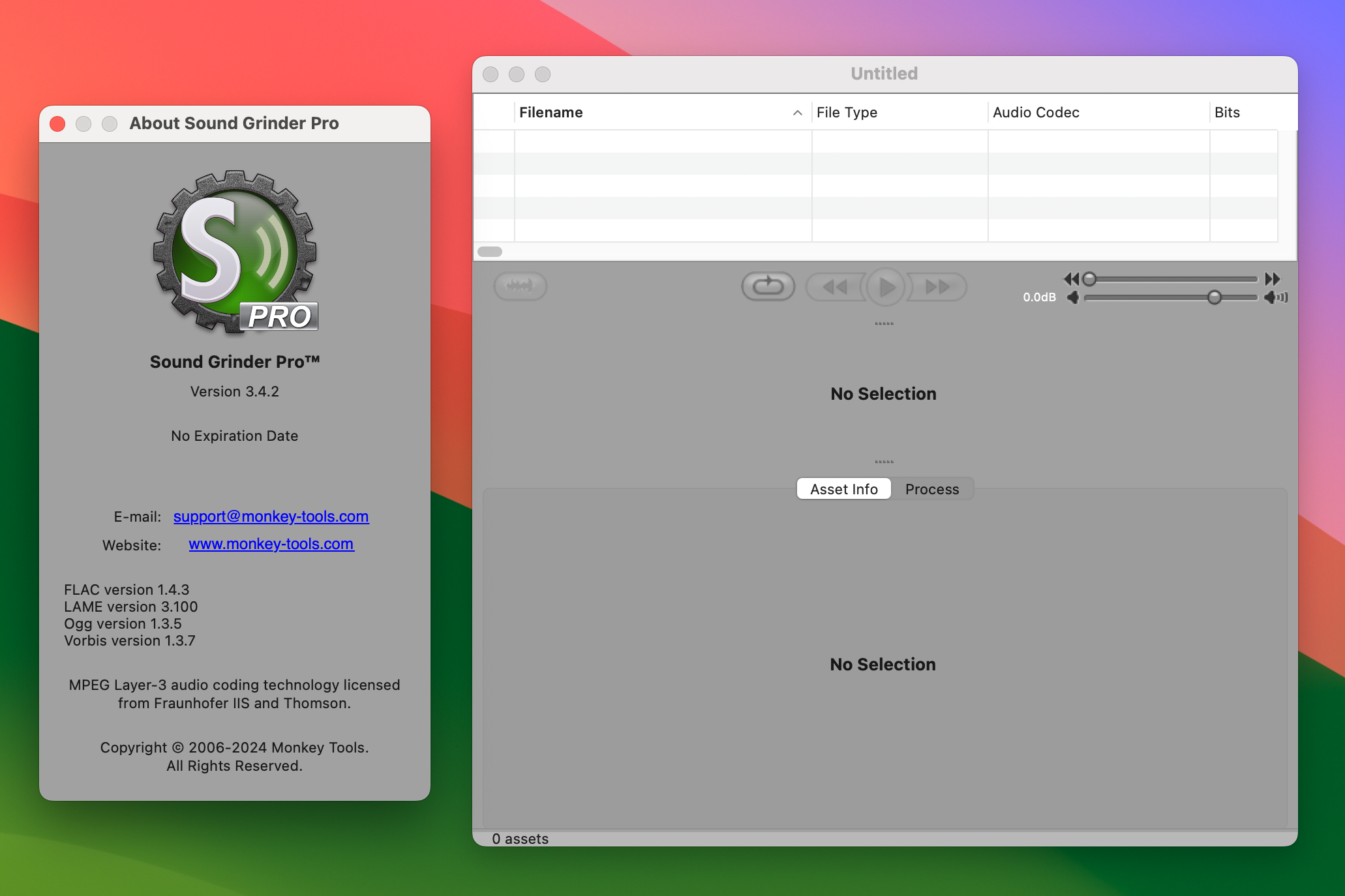The height and width of the screenshot is (896, 1345).
Task: Click the 'LAME version 3.100' line
Action: coord(130,606)
